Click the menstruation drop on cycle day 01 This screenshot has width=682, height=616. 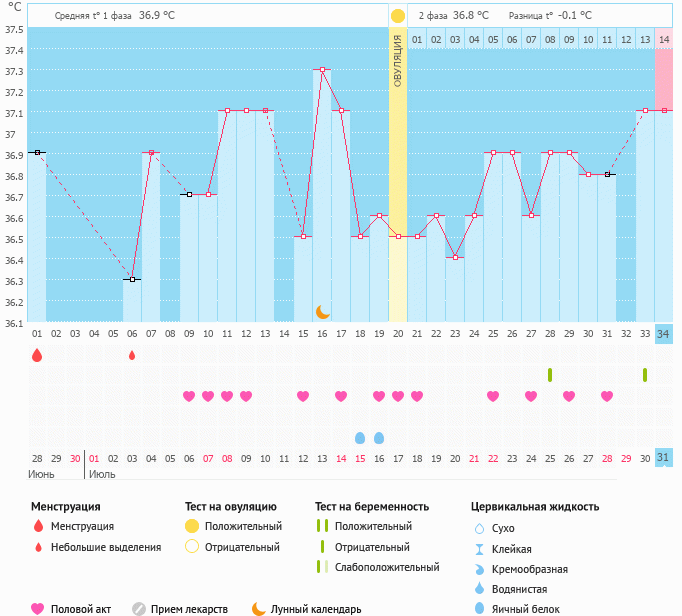tap(37, 355)
